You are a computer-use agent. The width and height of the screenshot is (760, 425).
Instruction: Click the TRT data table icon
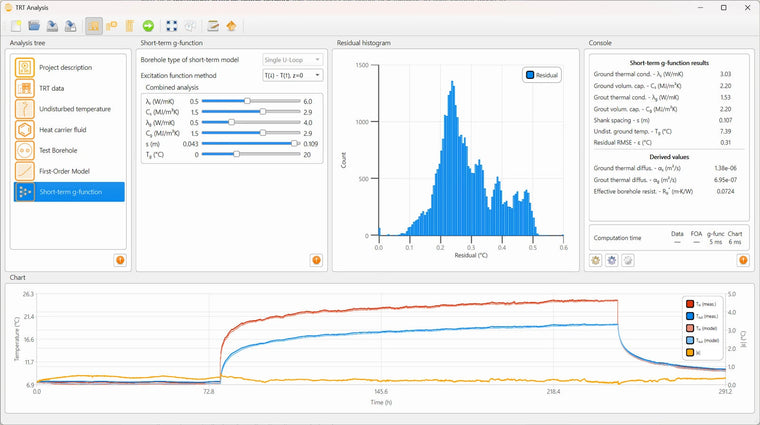pyautogui.click(x=24, y=88)
